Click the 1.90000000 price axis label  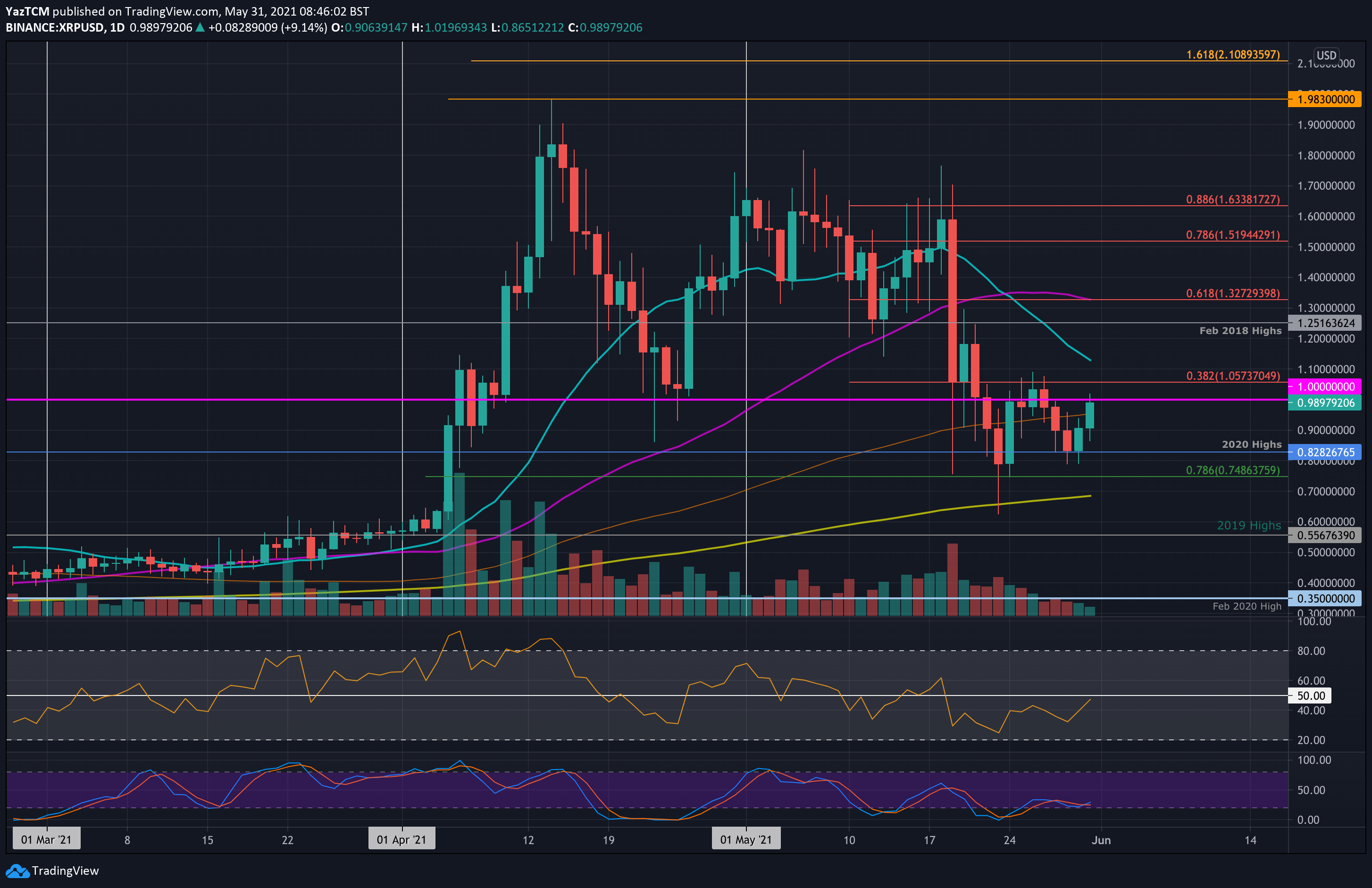pyautogui.click(x=1326, y=125)
